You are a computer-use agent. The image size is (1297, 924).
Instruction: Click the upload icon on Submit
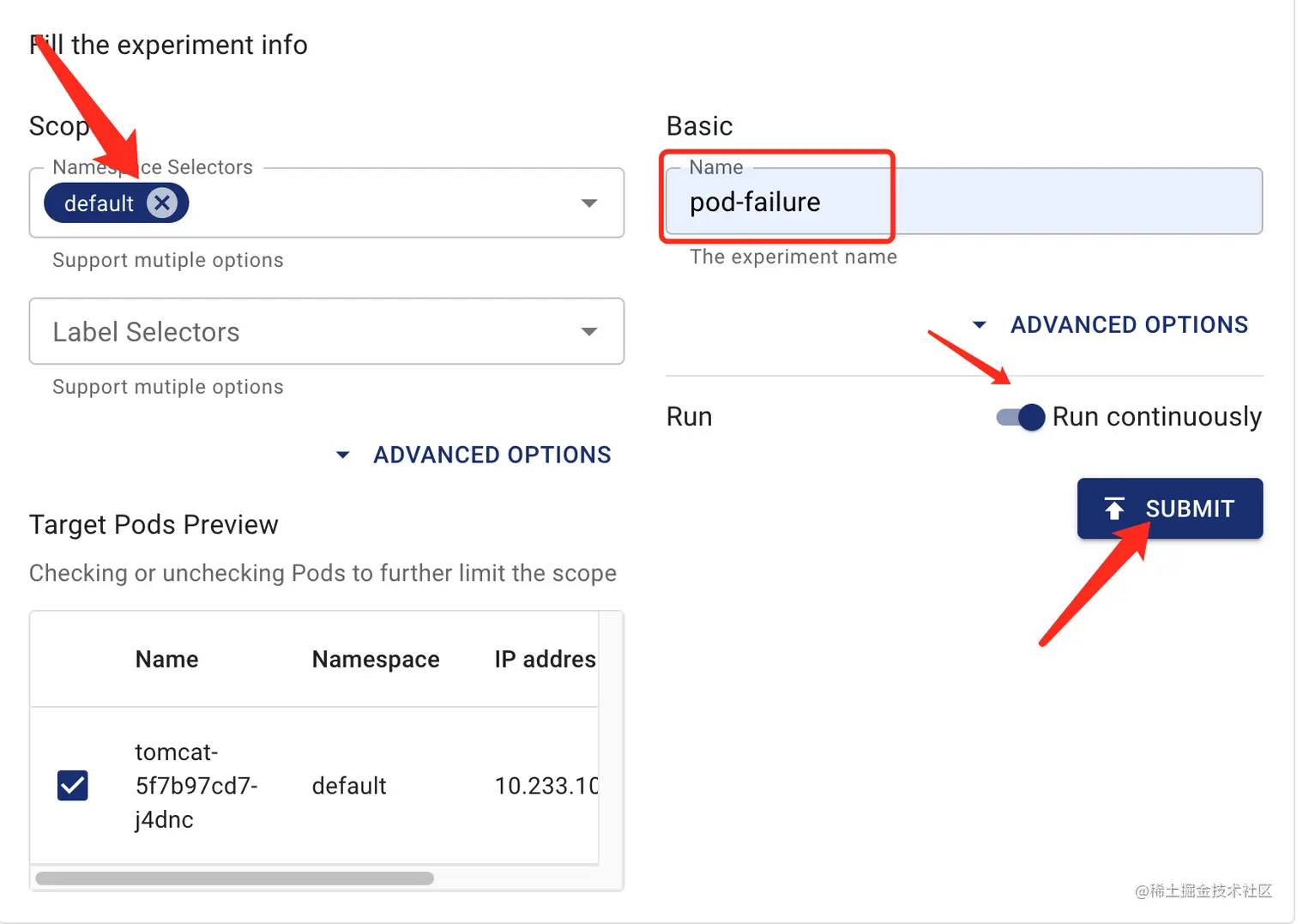(x=1113, y=509)
